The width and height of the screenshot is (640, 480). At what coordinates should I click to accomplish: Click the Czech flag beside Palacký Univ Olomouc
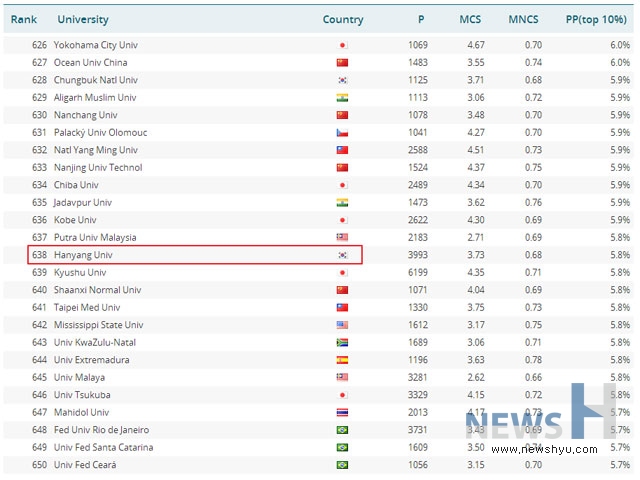click(x=342, y=132)
